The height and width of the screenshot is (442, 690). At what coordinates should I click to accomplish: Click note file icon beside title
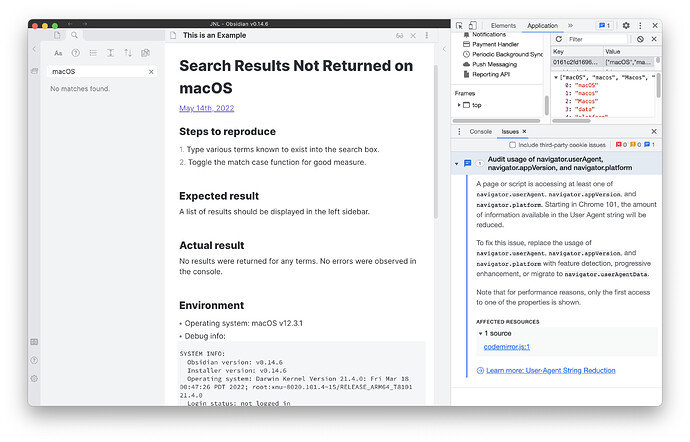point(173,36)
